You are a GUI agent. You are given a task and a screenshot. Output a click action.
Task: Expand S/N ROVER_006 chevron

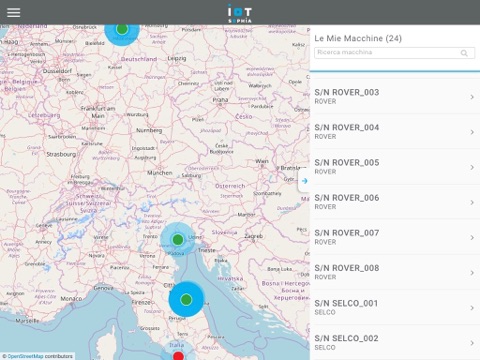click(472, 202)
